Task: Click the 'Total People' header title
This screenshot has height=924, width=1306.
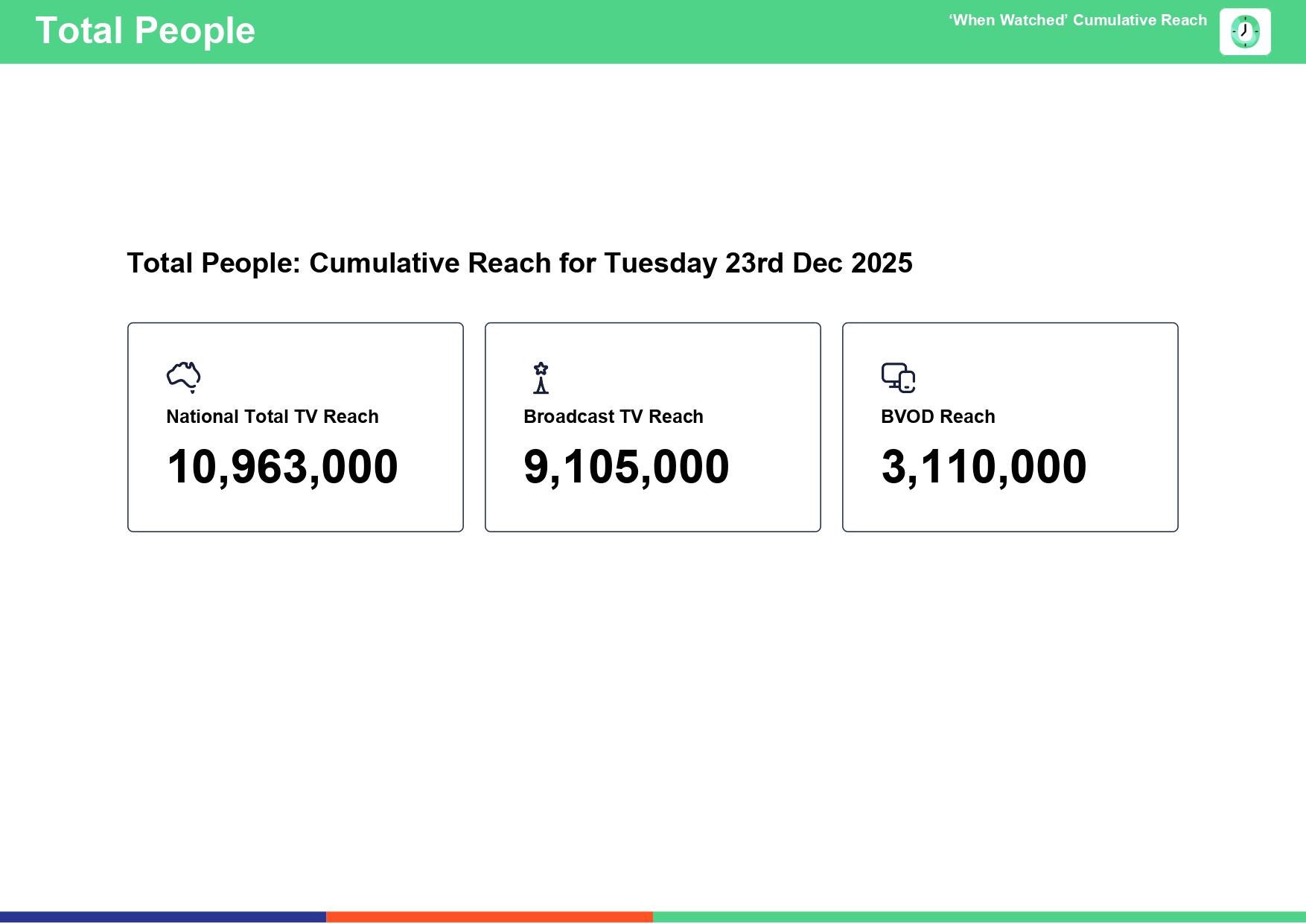Action: (145, 31)
